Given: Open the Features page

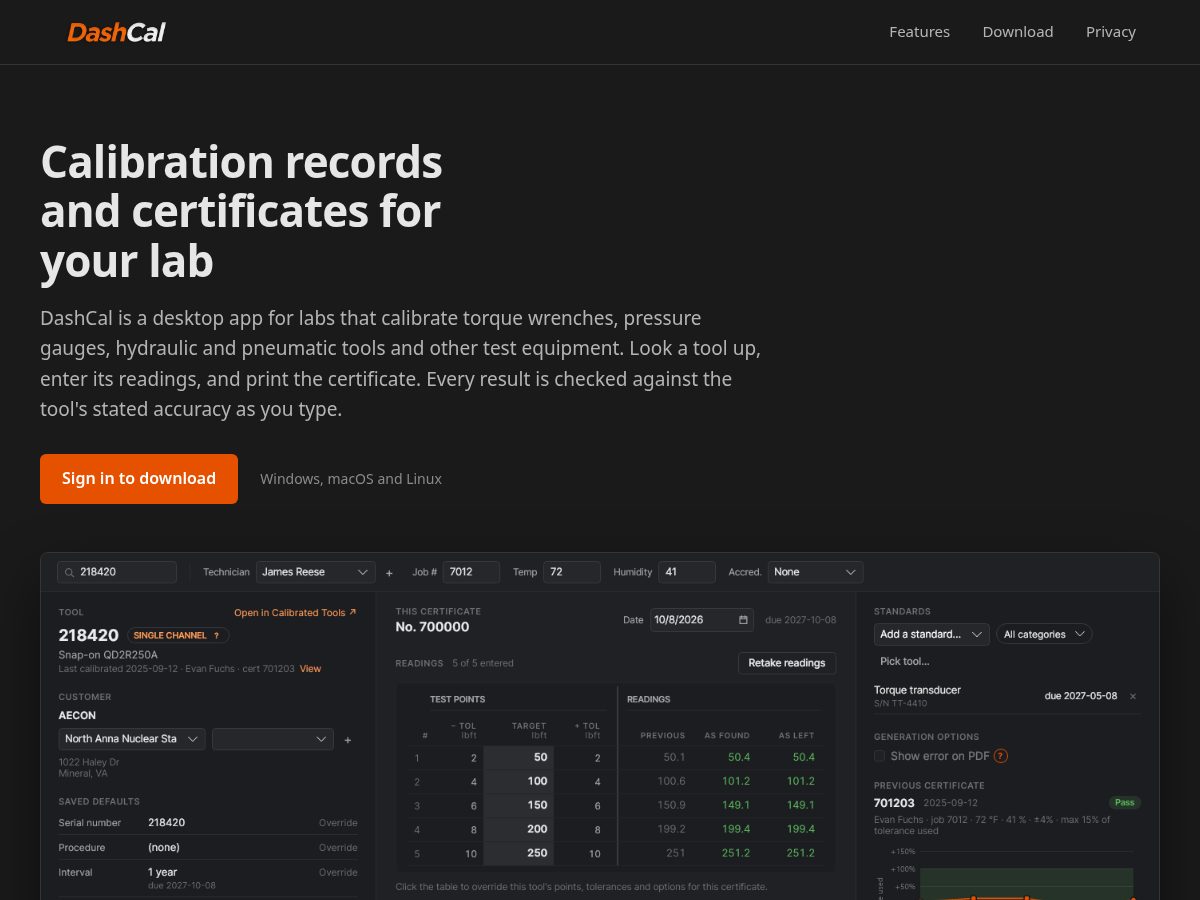Looking at the screenshot, I should pyautogui.click(x=919, y=32).
